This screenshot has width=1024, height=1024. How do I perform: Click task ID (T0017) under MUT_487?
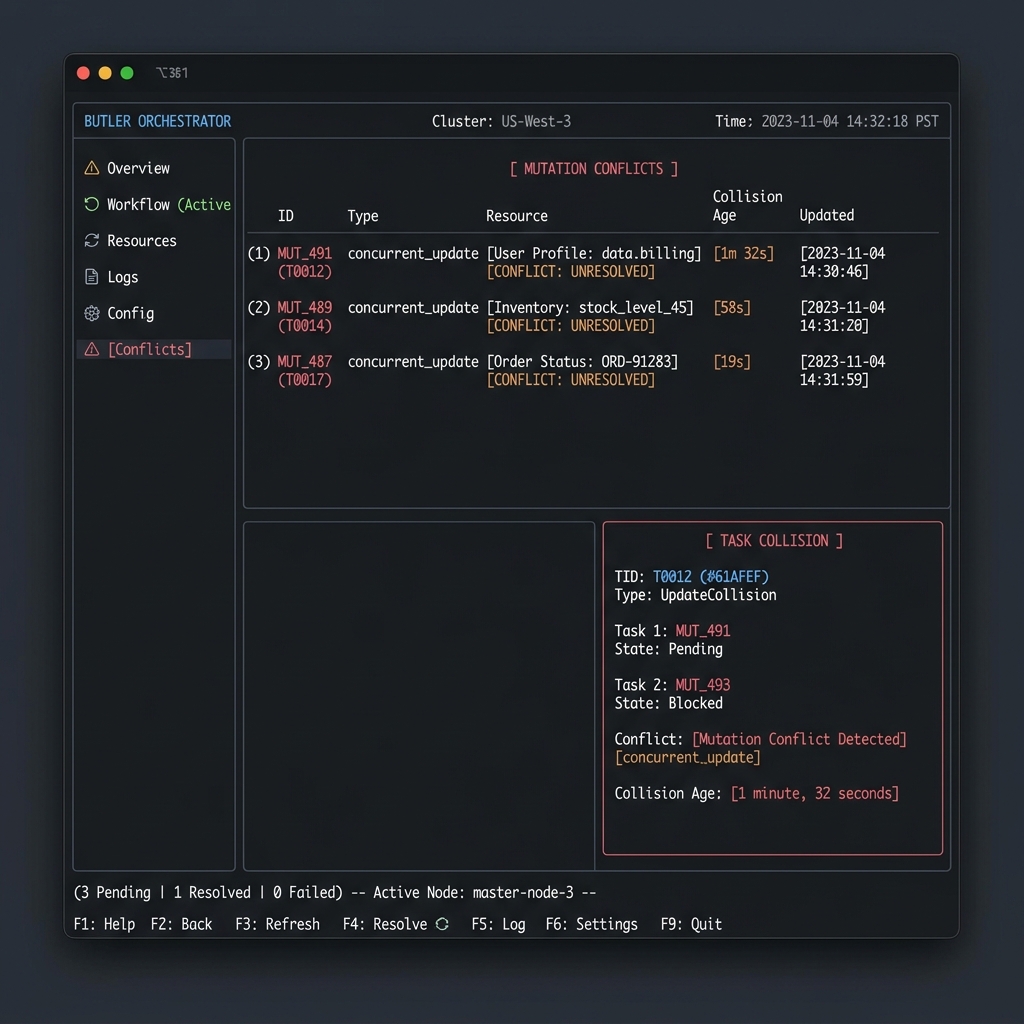(x=305, y=379)
